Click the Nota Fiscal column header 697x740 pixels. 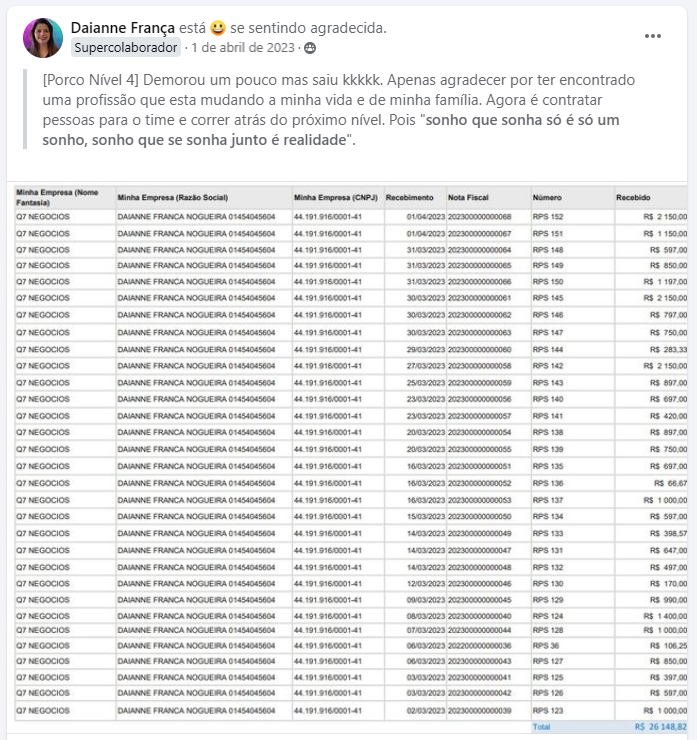coord(468,198)
